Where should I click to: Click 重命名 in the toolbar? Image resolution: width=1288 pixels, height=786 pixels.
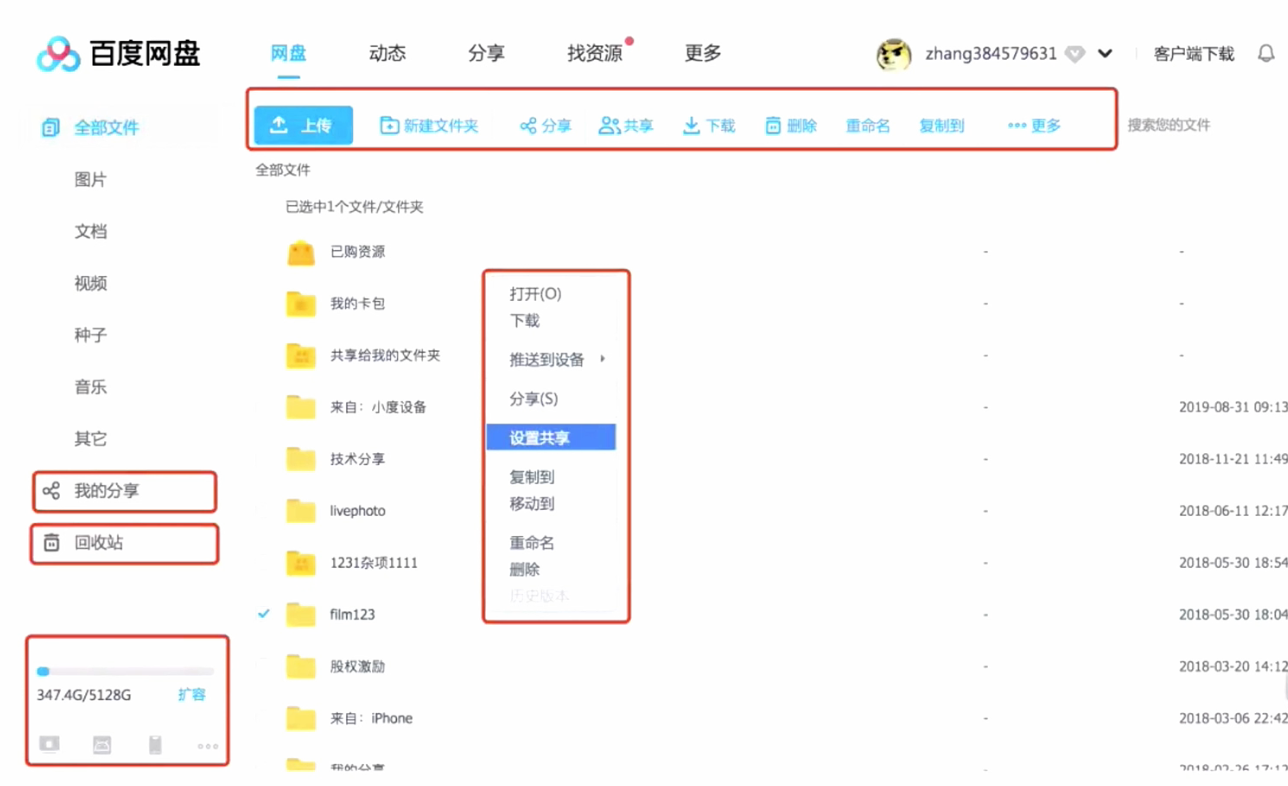click(868, 126)
